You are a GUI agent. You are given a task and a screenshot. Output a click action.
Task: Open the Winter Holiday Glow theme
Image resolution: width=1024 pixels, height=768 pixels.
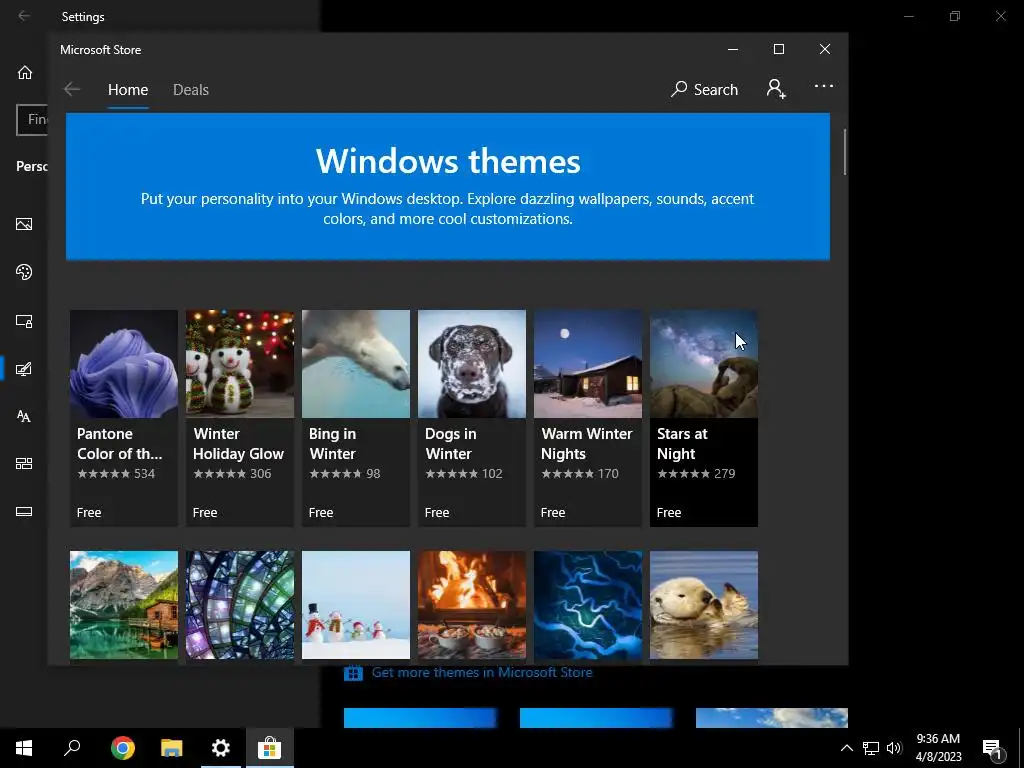coord(240,418)
